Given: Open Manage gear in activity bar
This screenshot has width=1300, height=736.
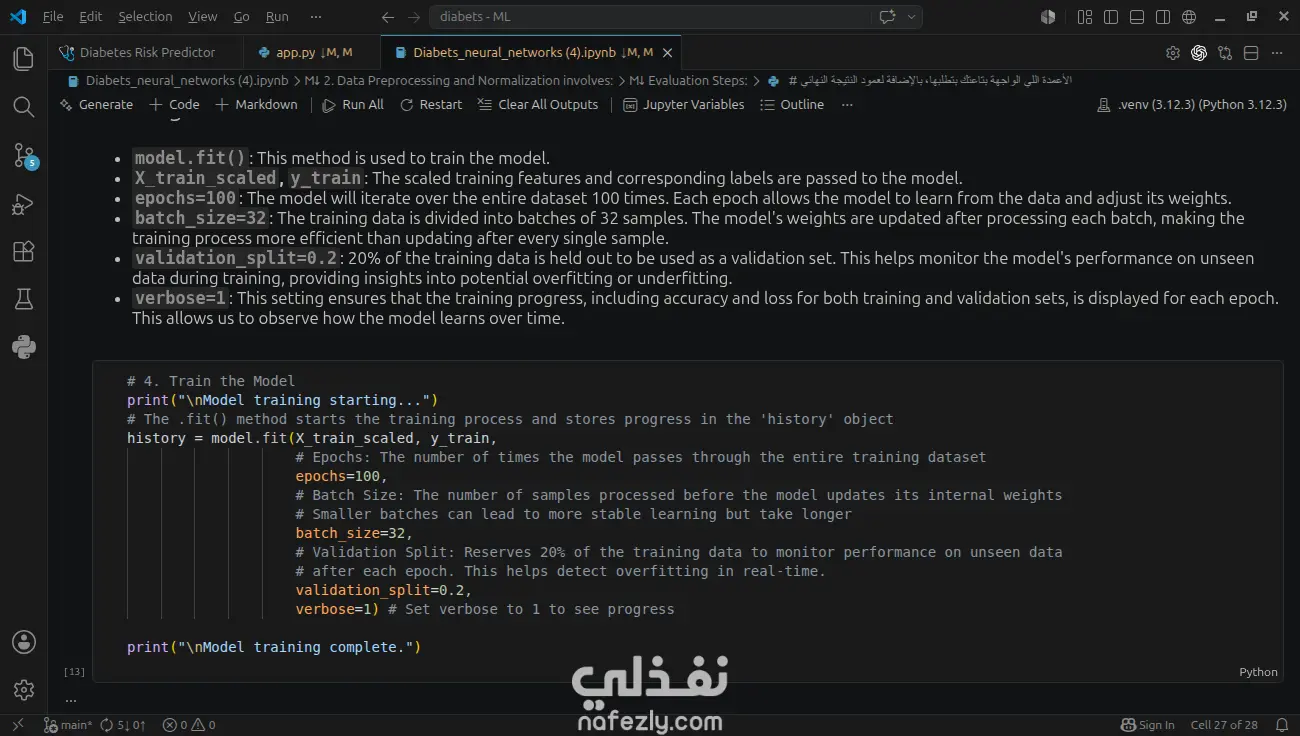Looking at the screenshot, I should [x=23, y=690].
